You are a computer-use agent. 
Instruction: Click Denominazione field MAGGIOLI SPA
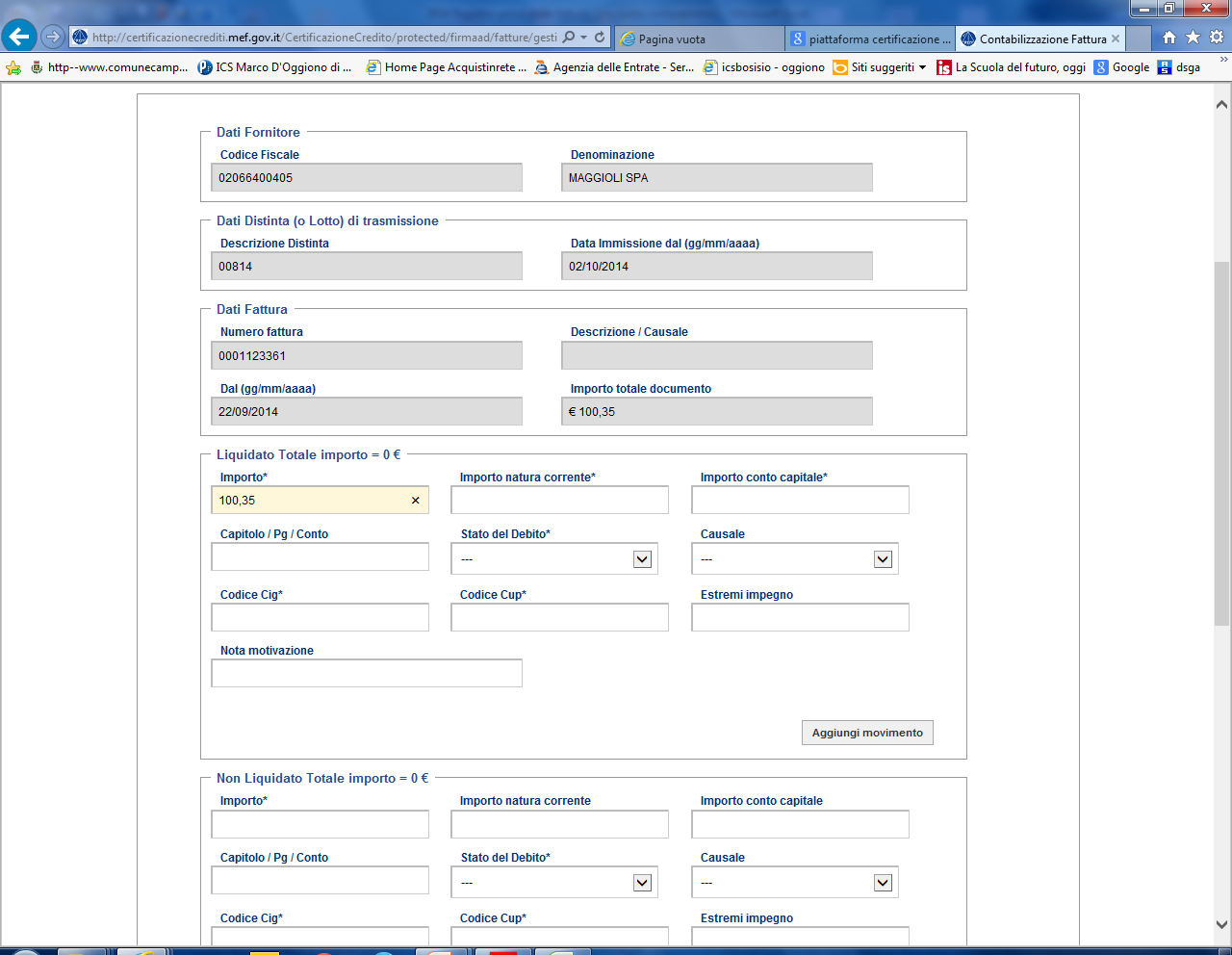(x=717, y=178)
